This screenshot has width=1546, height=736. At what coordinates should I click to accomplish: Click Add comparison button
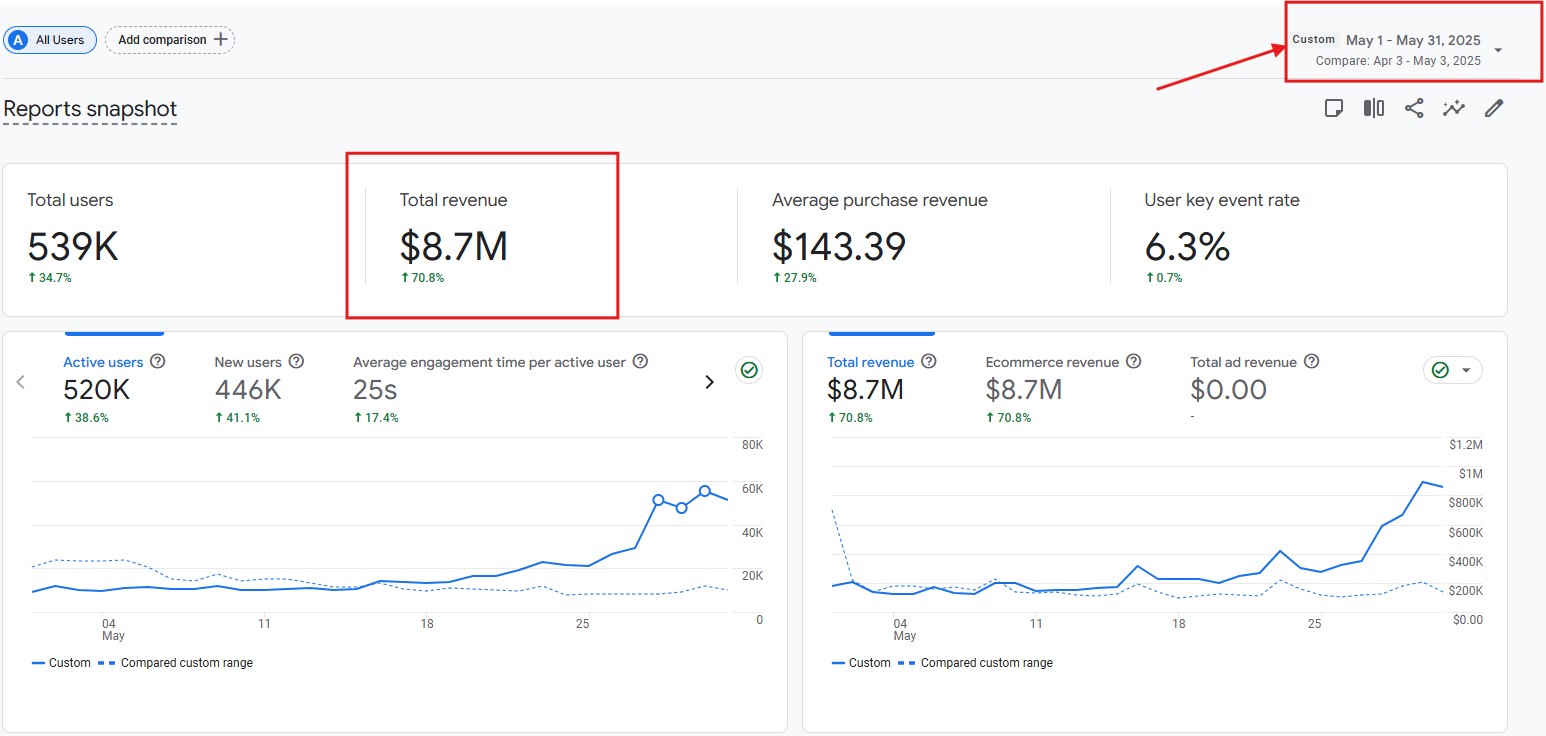pyautogui.click(x=170, y=40)
